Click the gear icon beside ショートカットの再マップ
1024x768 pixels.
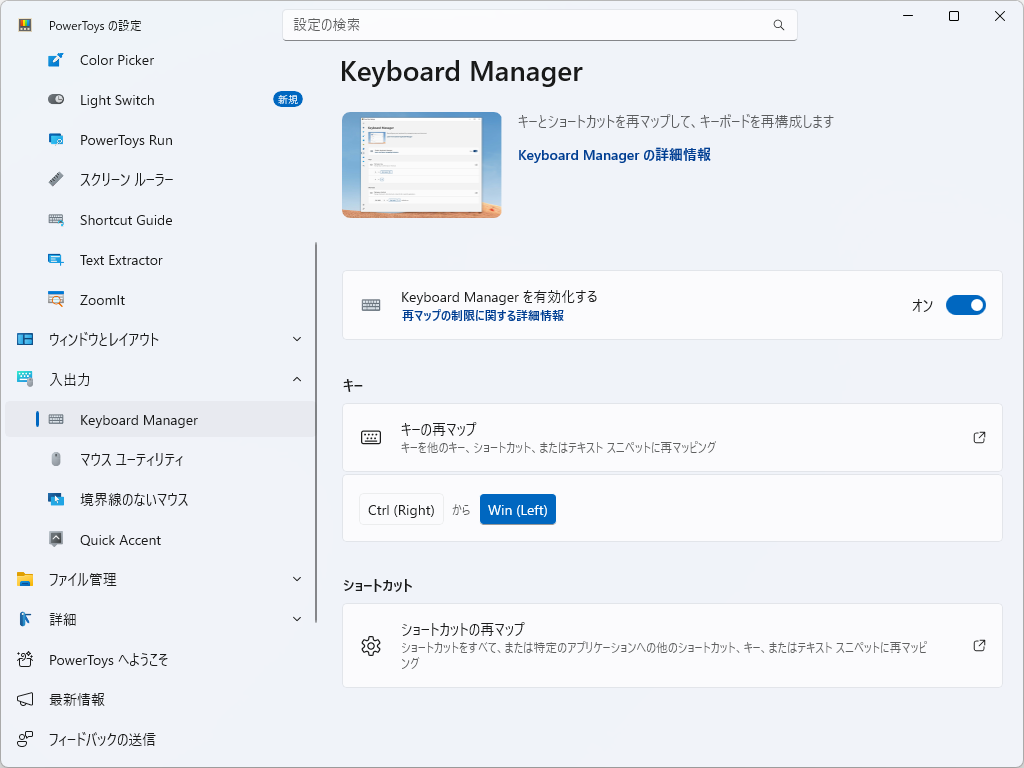[x=371, y=646]
